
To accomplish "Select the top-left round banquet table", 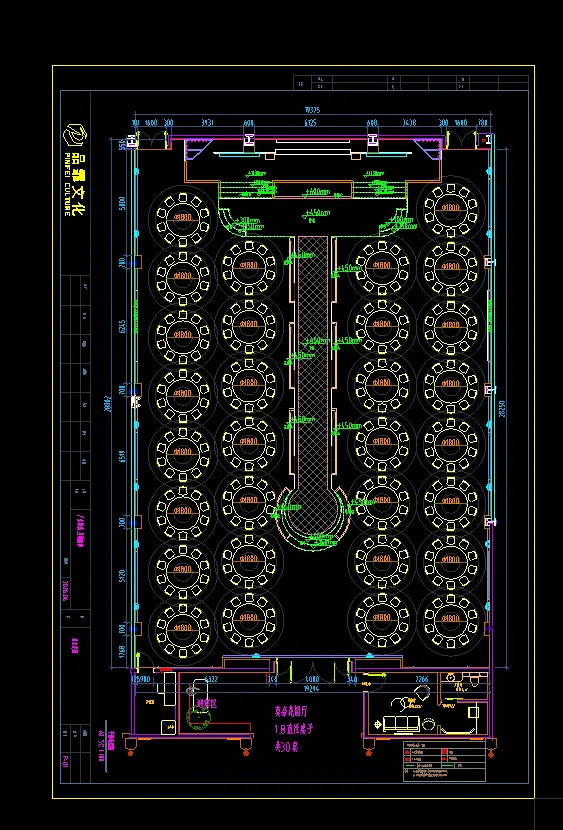I will click(183, 218).
